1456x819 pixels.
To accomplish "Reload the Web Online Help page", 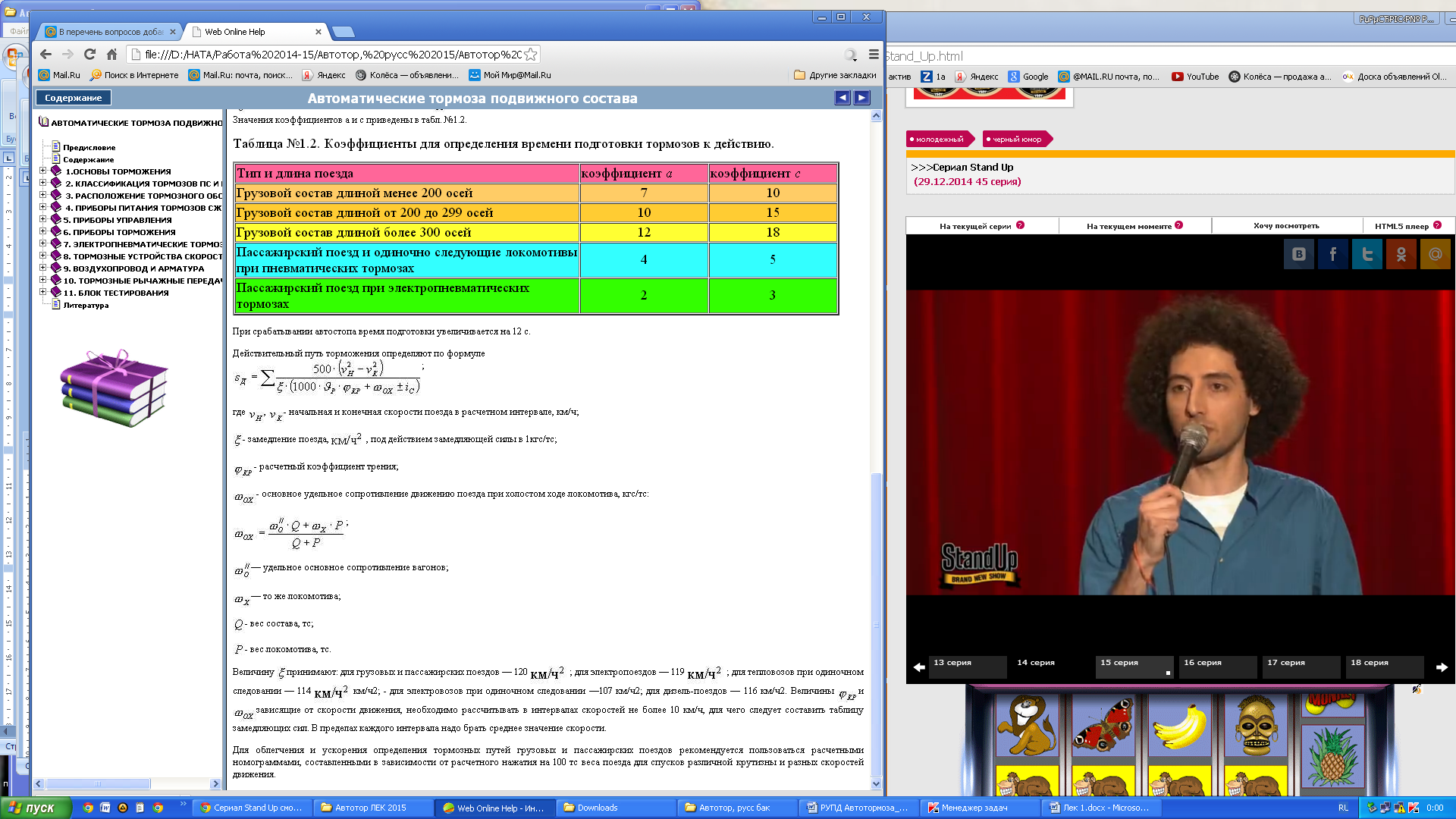I will pos(89,55).
